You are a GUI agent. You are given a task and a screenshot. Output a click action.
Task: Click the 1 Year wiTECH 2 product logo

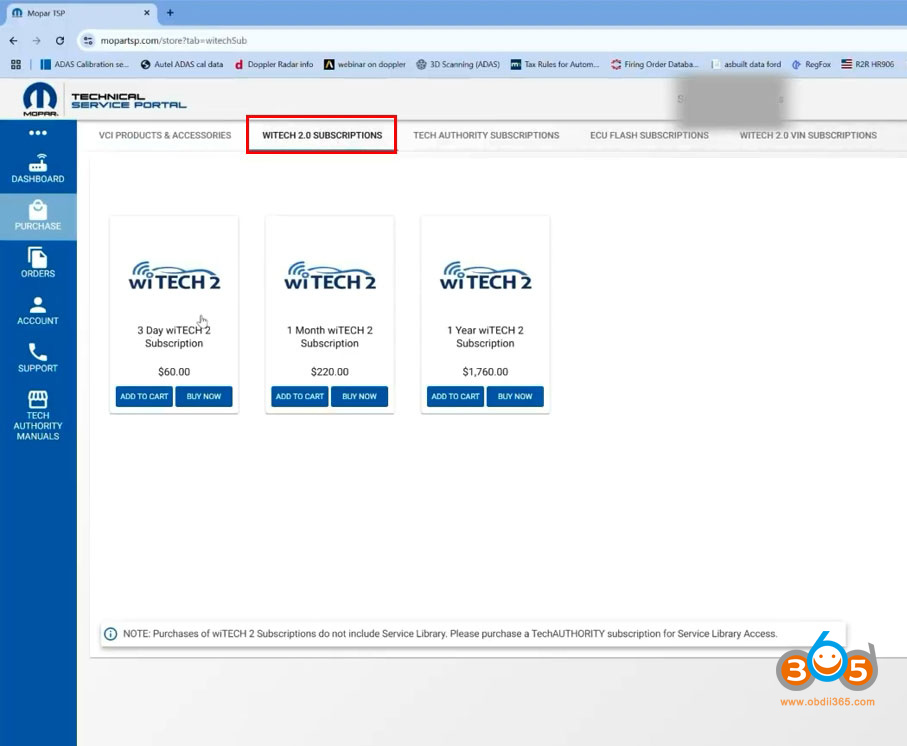tap(485, 276)
